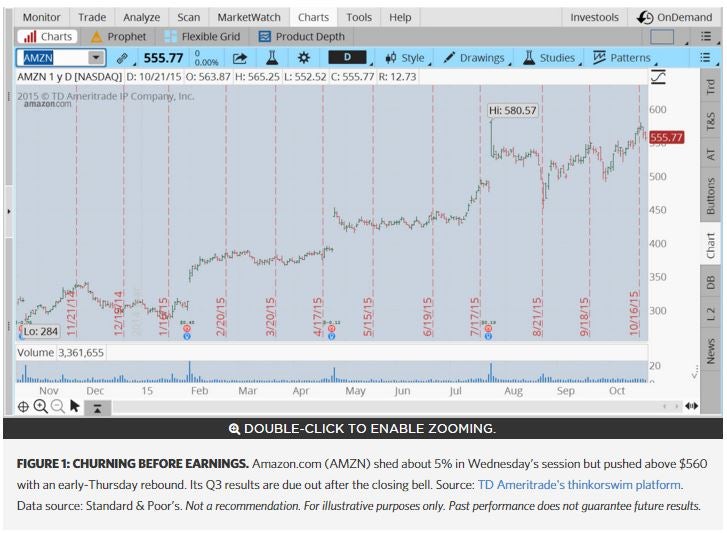Open the chart toolbar list menu icon
This screenshot has height=533, width=727.
click(x=705, y=57)
